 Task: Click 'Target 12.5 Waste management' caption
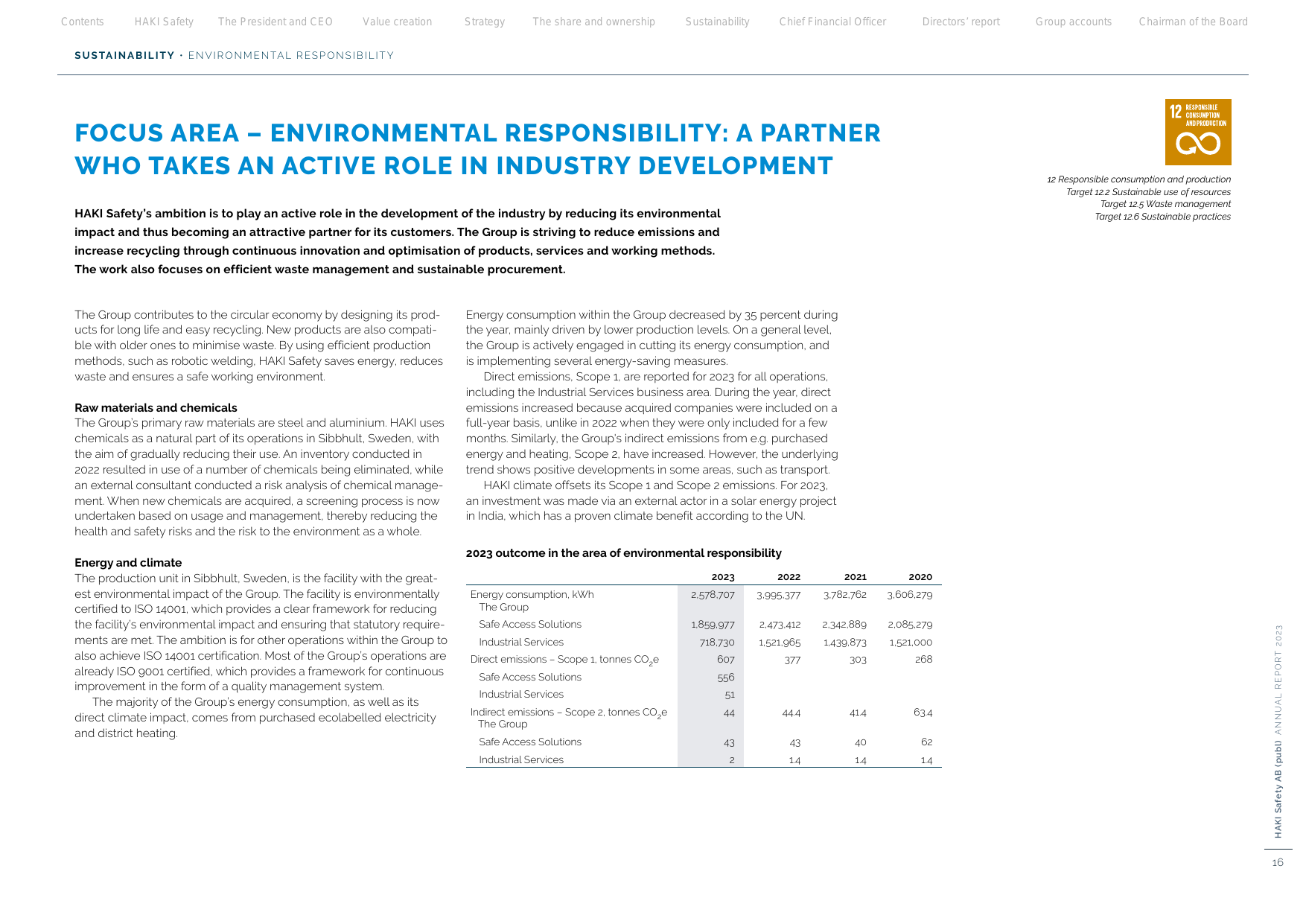tap(1165, 204)
